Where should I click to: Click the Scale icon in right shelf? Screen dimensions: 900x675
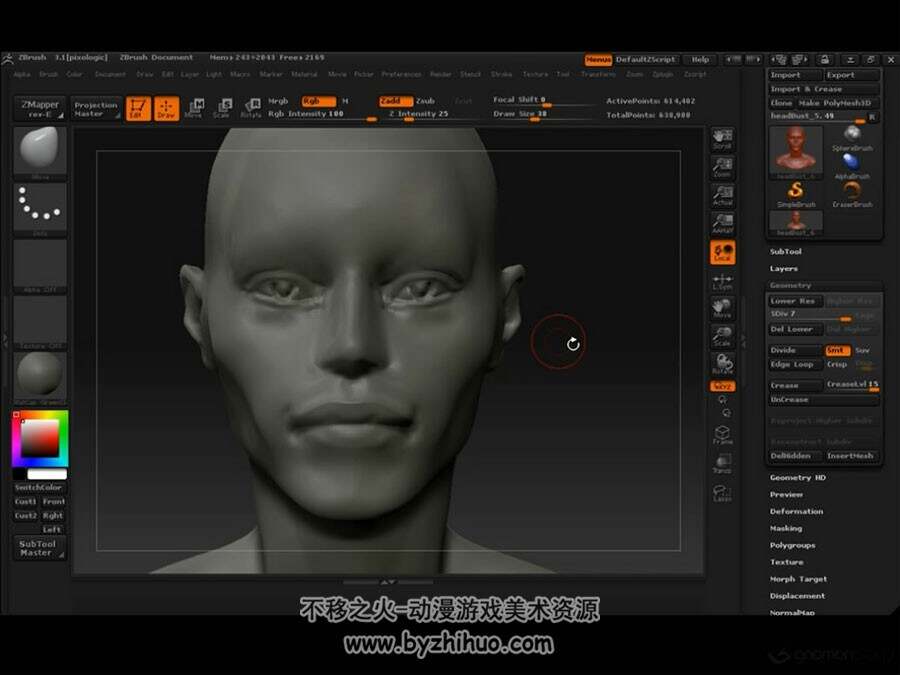point(722,336)
